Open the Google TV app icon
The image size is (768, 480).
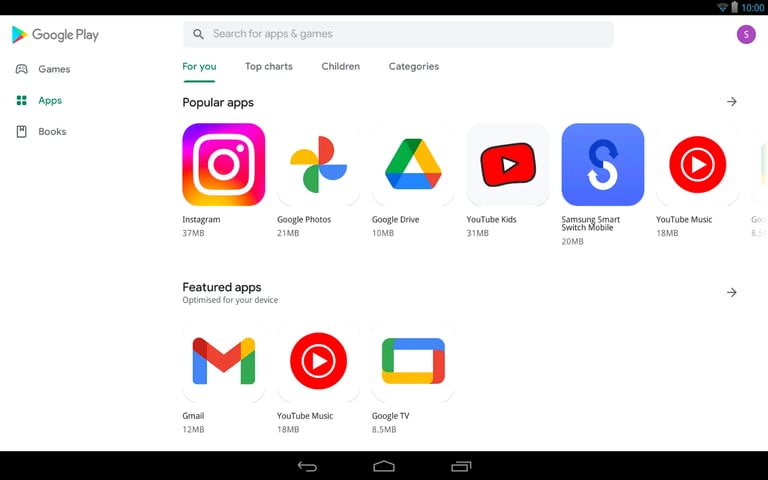(x=413, y=361)
